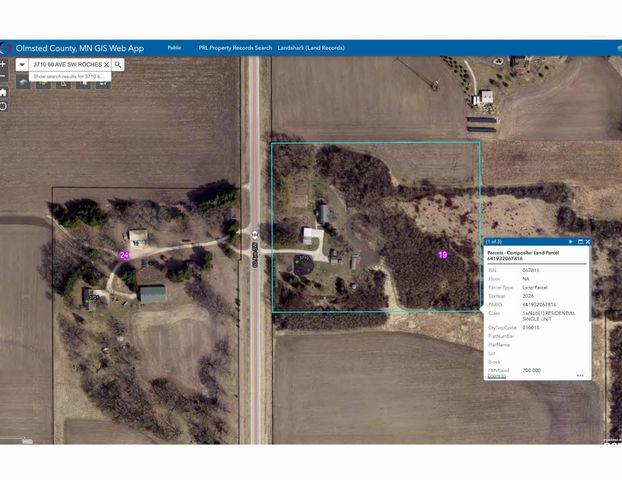Click the first widget toolbar icon

point(23,84)
